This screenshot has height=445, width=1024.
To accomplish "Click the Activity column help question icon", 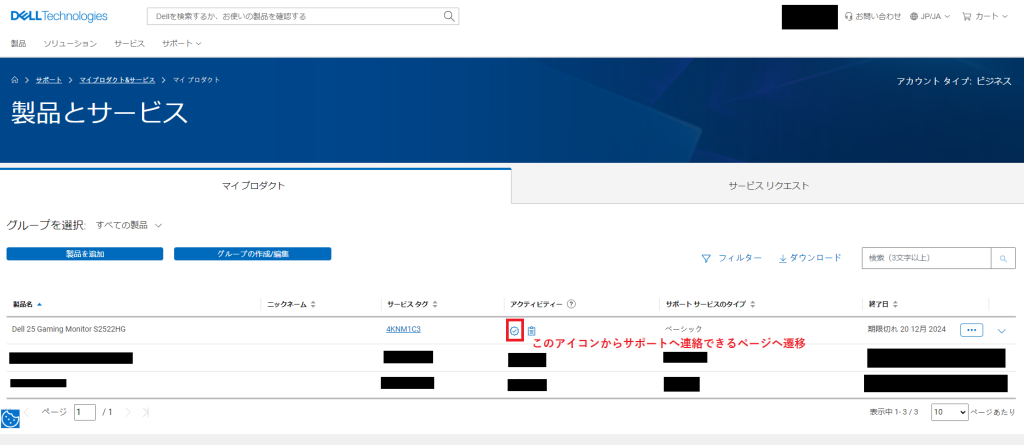I will pyautogui.click(x=571, y=304).
